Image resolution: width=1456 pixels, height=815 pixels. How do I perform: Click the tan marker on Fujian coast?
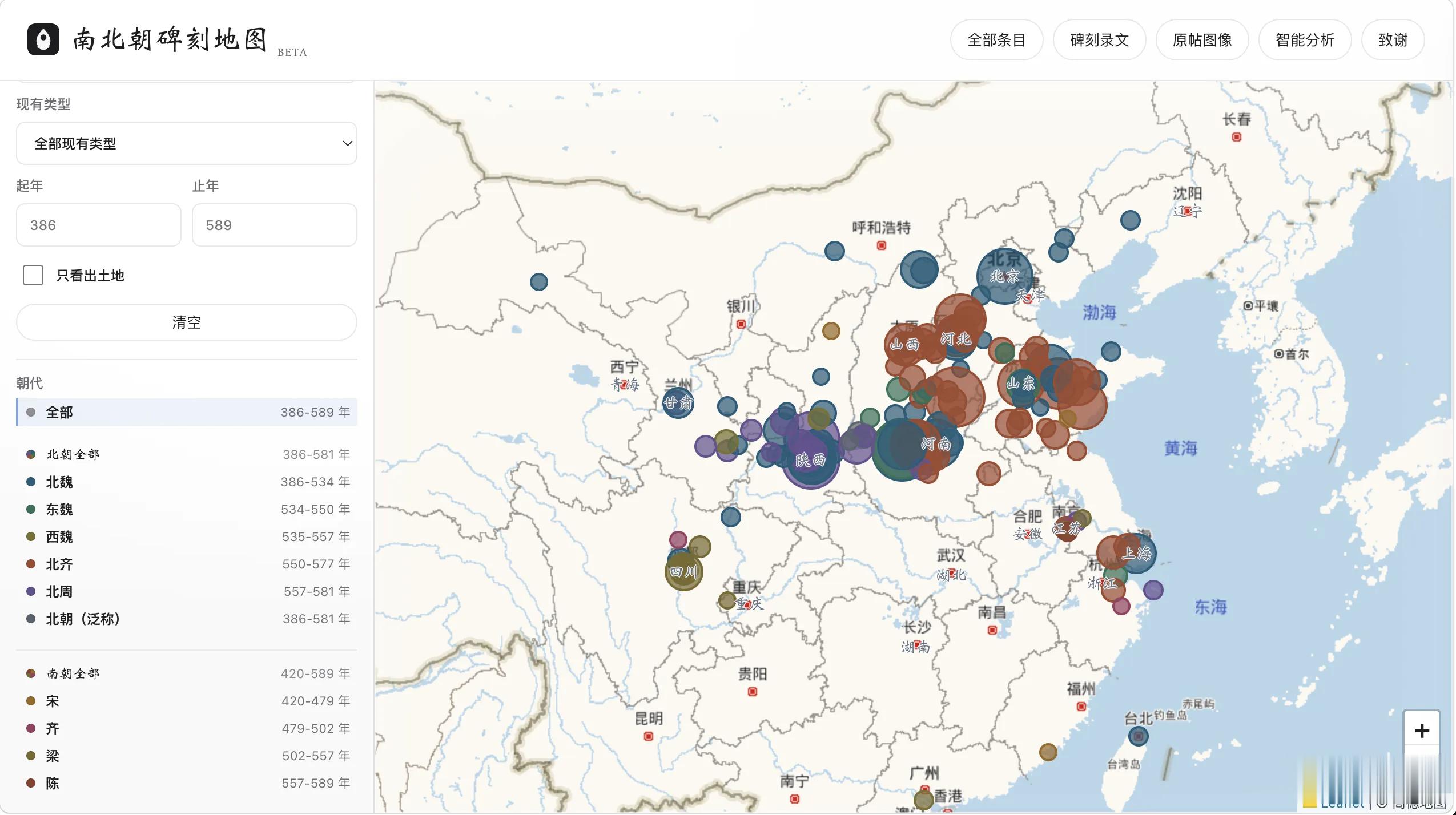coord(1048,752)
